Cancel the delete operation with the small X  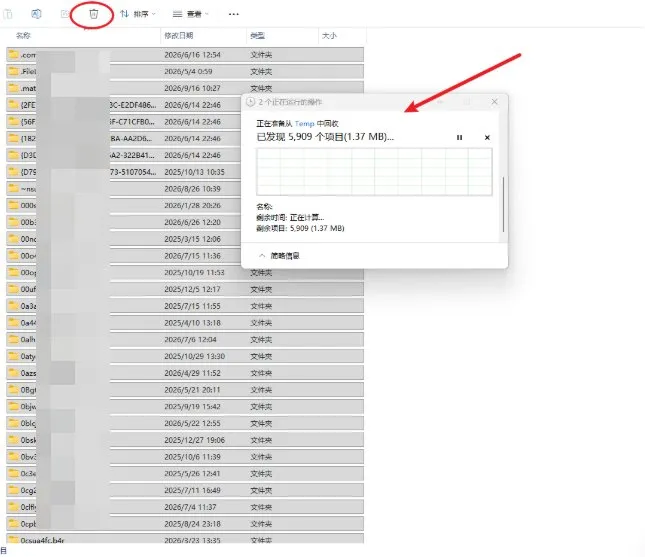coord(487,137)
